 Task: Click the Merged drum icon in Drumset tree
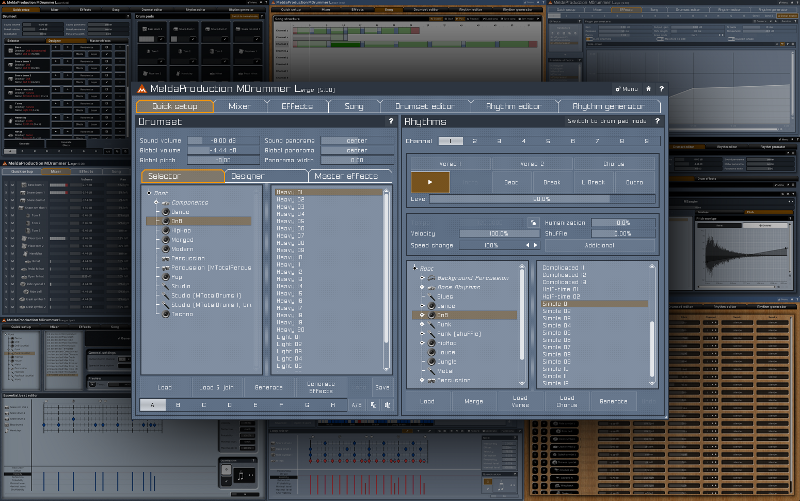pyautogui.click(x=166, y=240)
